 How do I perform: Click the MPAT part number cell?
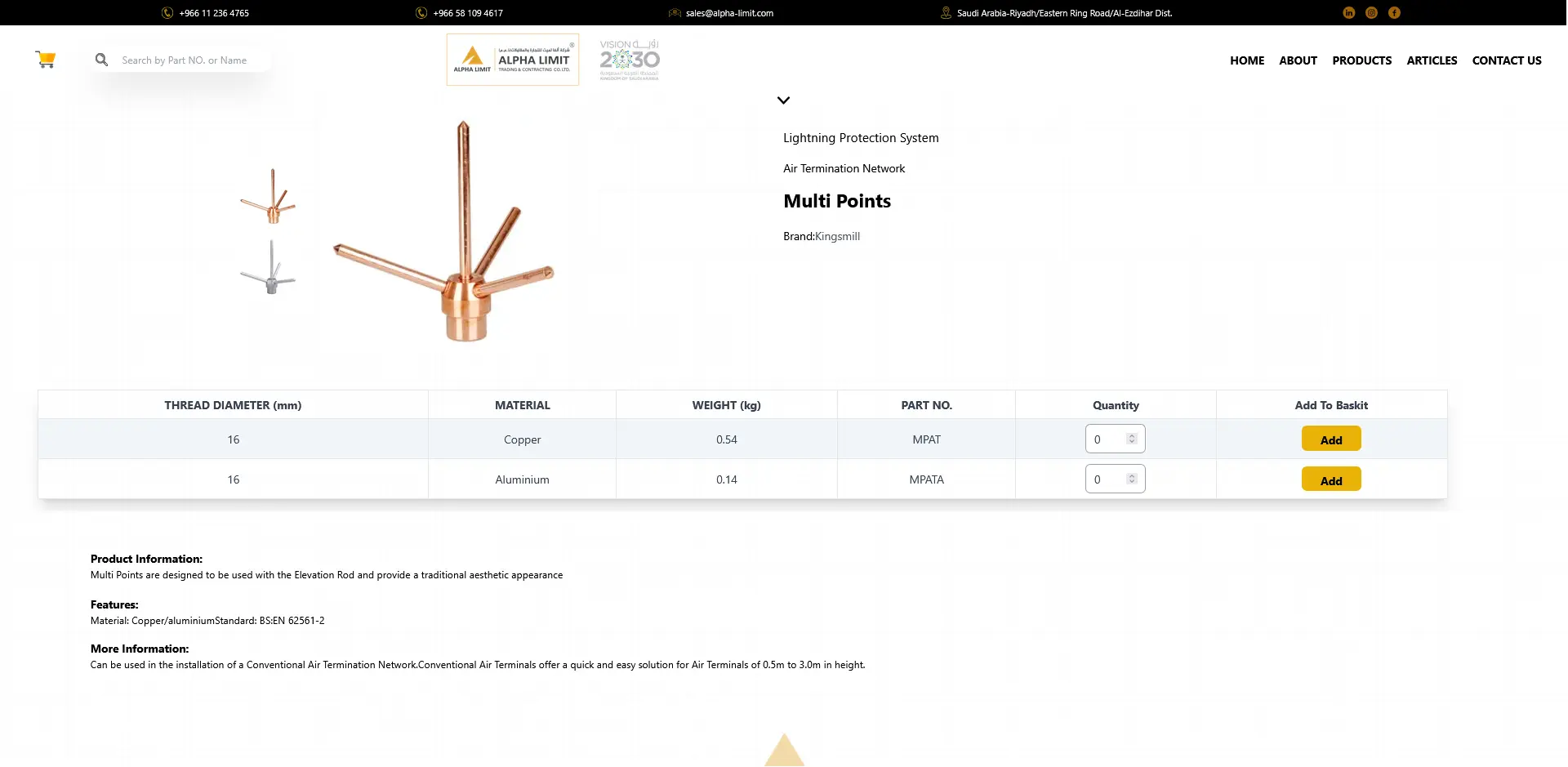pyautogui.click(x=927, y=439)
